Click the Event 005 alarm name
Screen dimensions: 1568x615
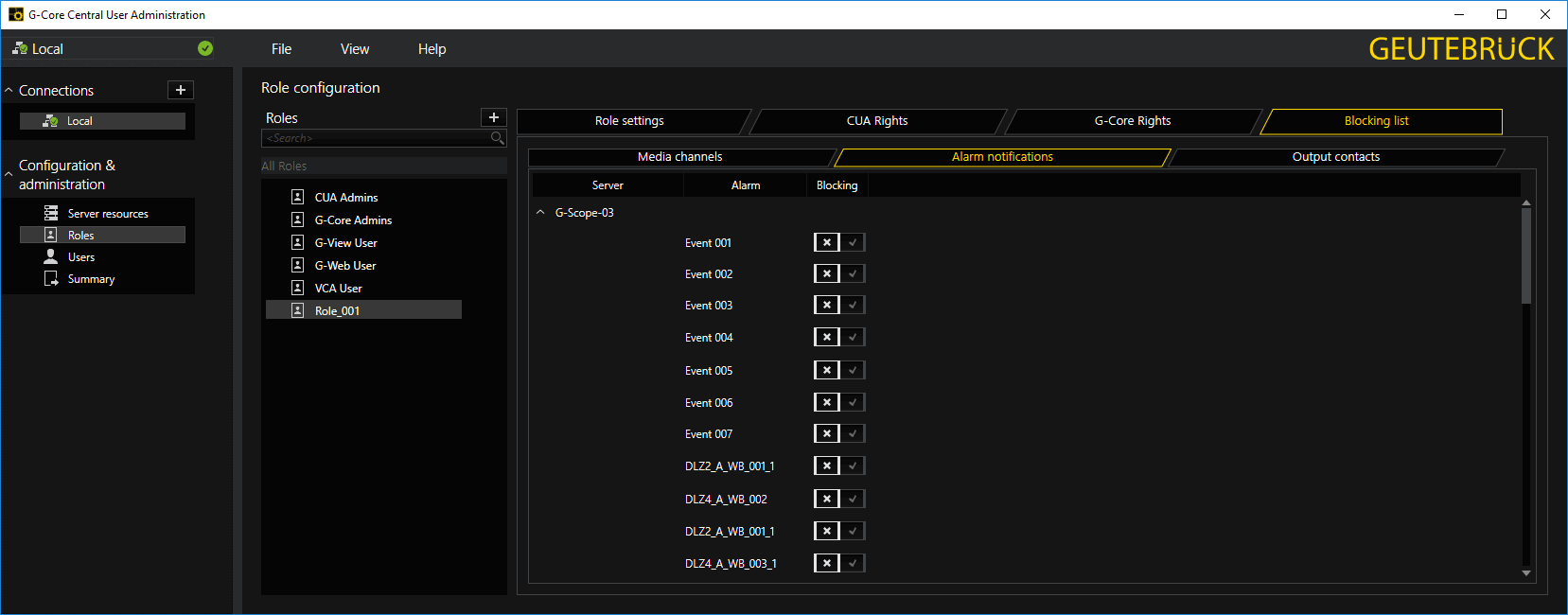709,371
